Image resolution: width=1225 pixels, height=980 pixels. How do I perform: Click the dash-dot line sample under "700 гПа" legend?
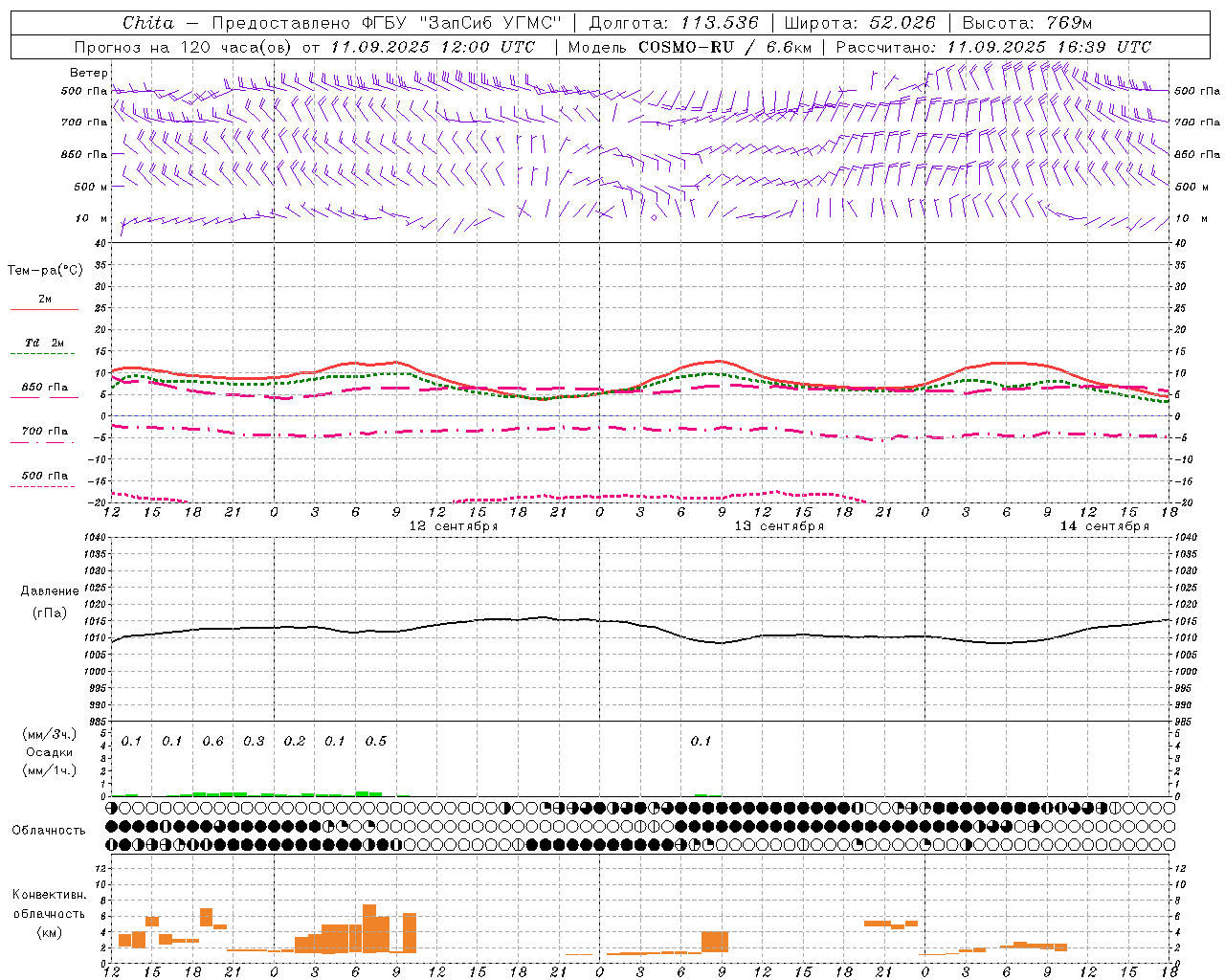point(42,442)
